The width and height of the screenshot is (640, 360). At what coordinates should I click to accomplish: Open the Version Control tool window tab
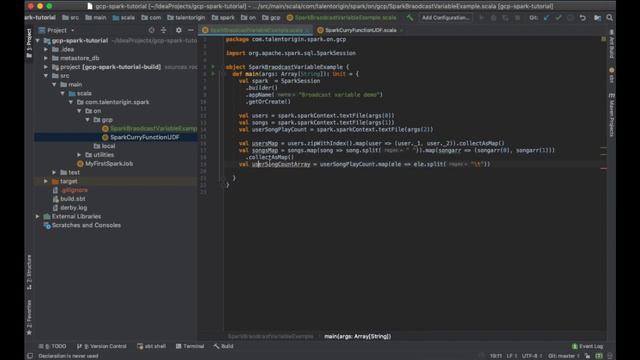point(102,346)
